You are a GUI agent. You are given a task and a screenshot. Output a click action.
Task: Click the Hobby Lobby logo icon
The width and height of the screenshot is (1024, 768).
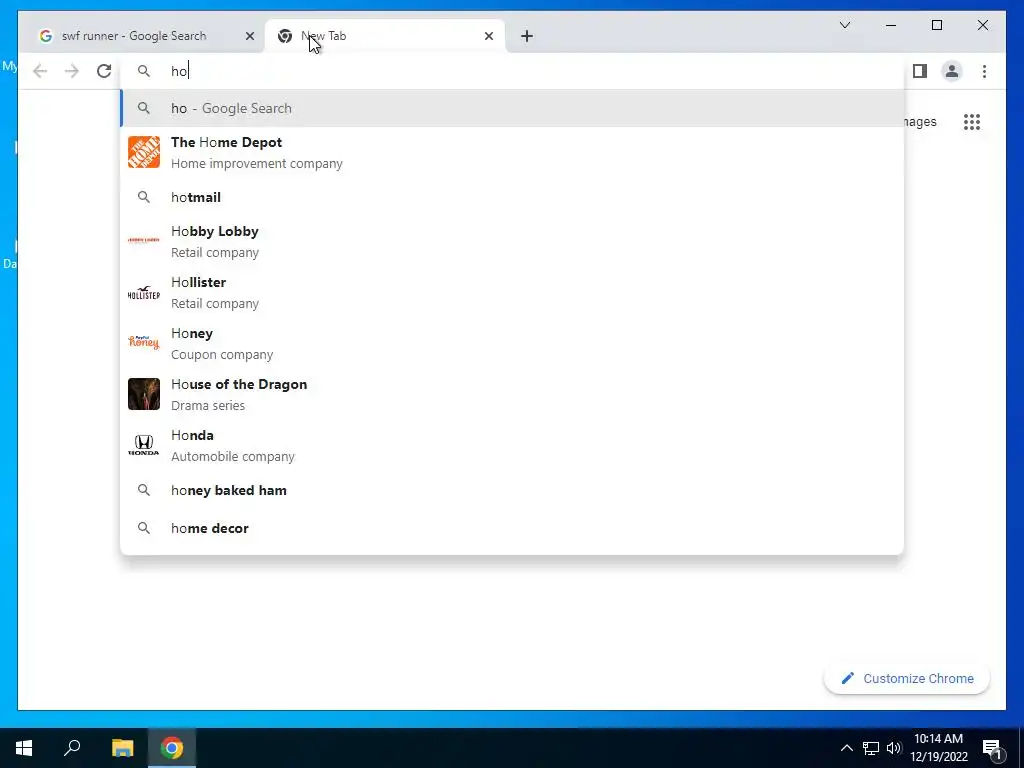tap(144, 240)
